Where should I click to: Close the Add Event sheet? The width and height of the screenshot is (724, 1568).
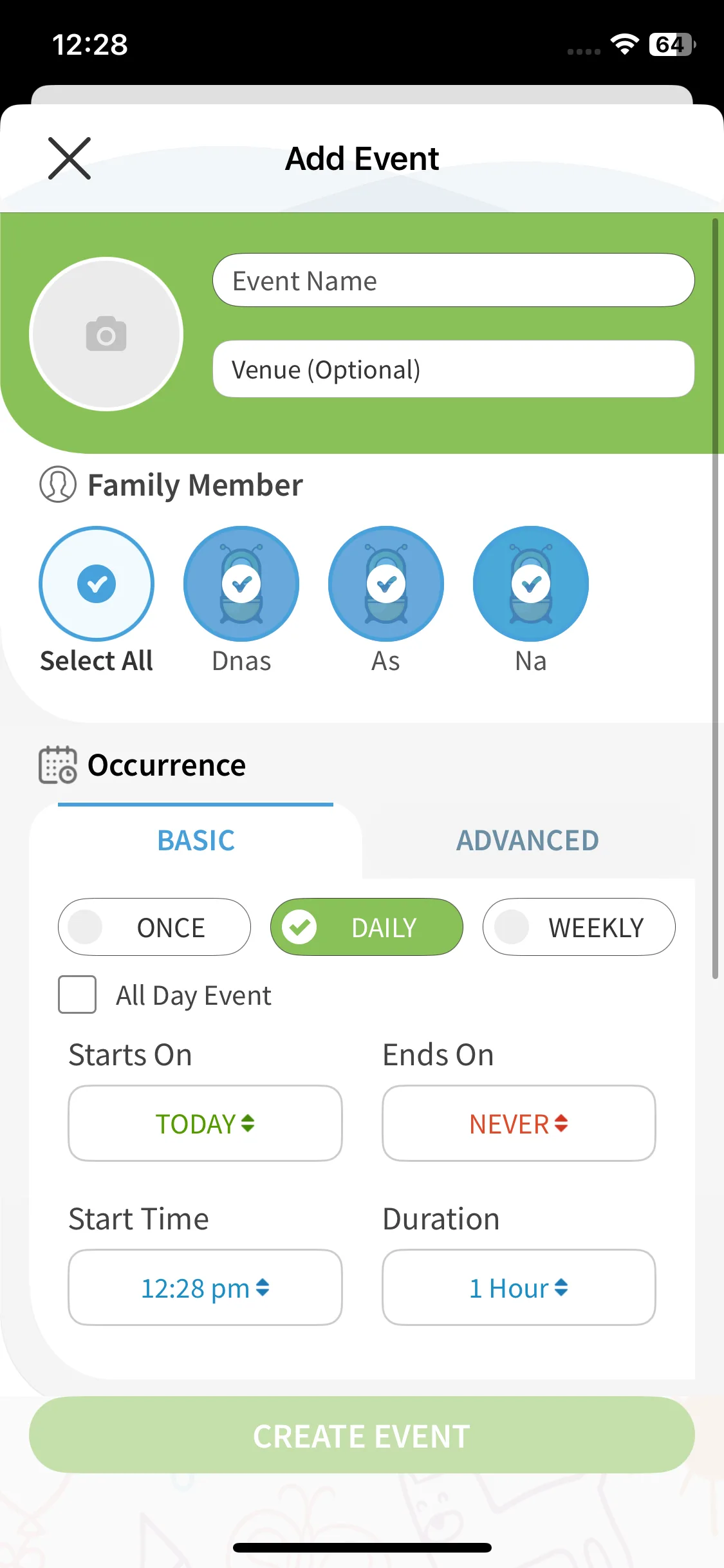tap(70, 158)
